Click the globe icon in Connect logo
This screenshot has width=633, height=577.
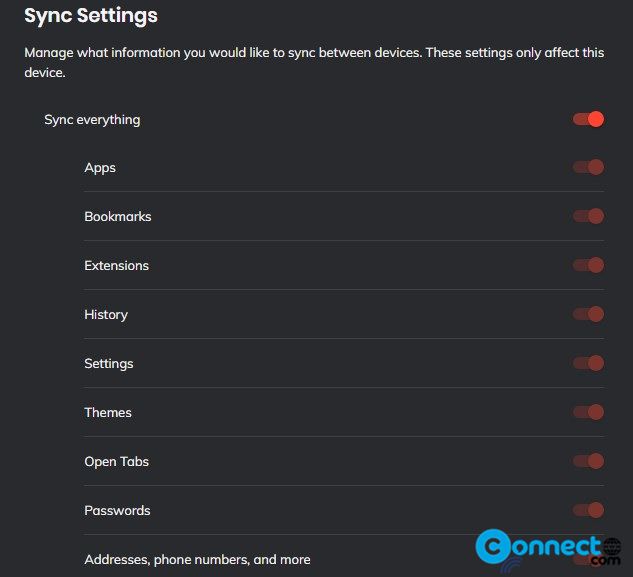pos(612,547)
